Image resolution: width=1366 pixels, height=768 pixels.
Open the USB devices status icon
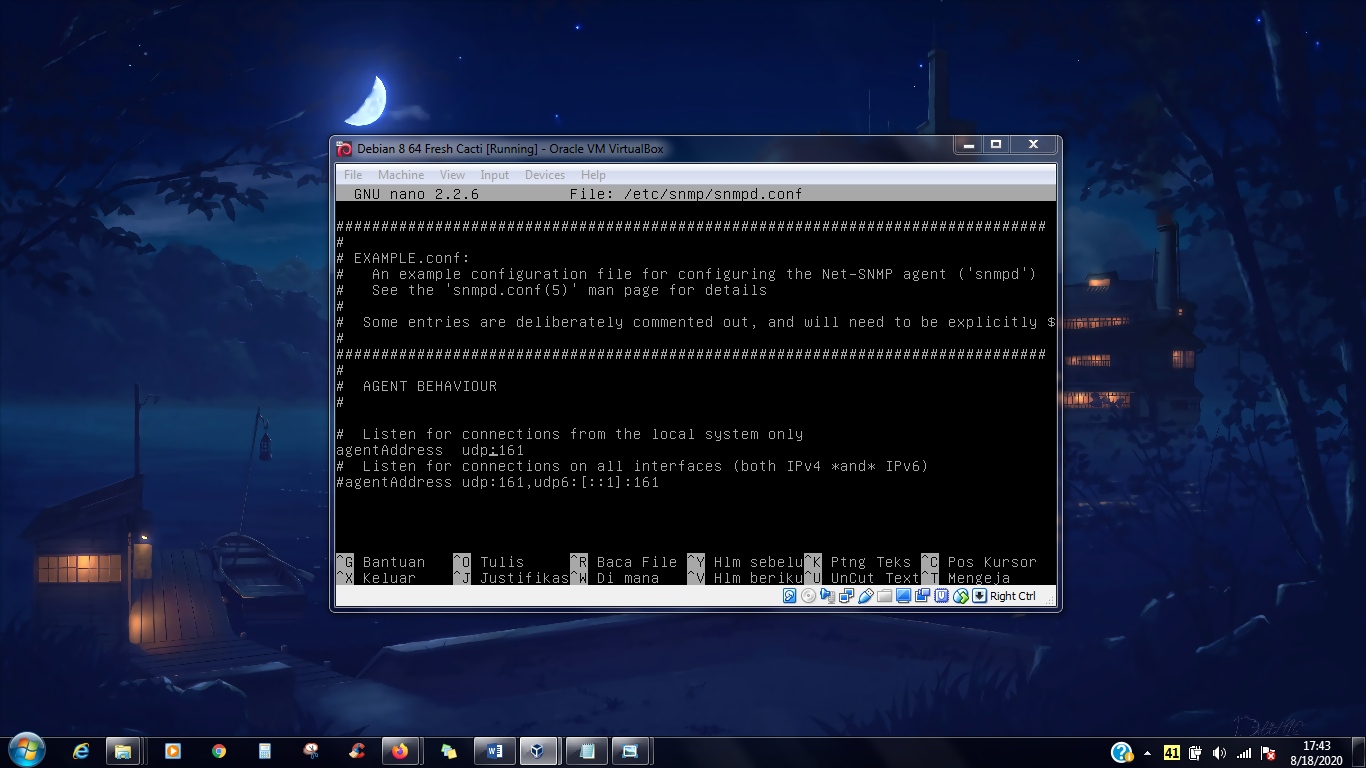(x=866, y=596)
